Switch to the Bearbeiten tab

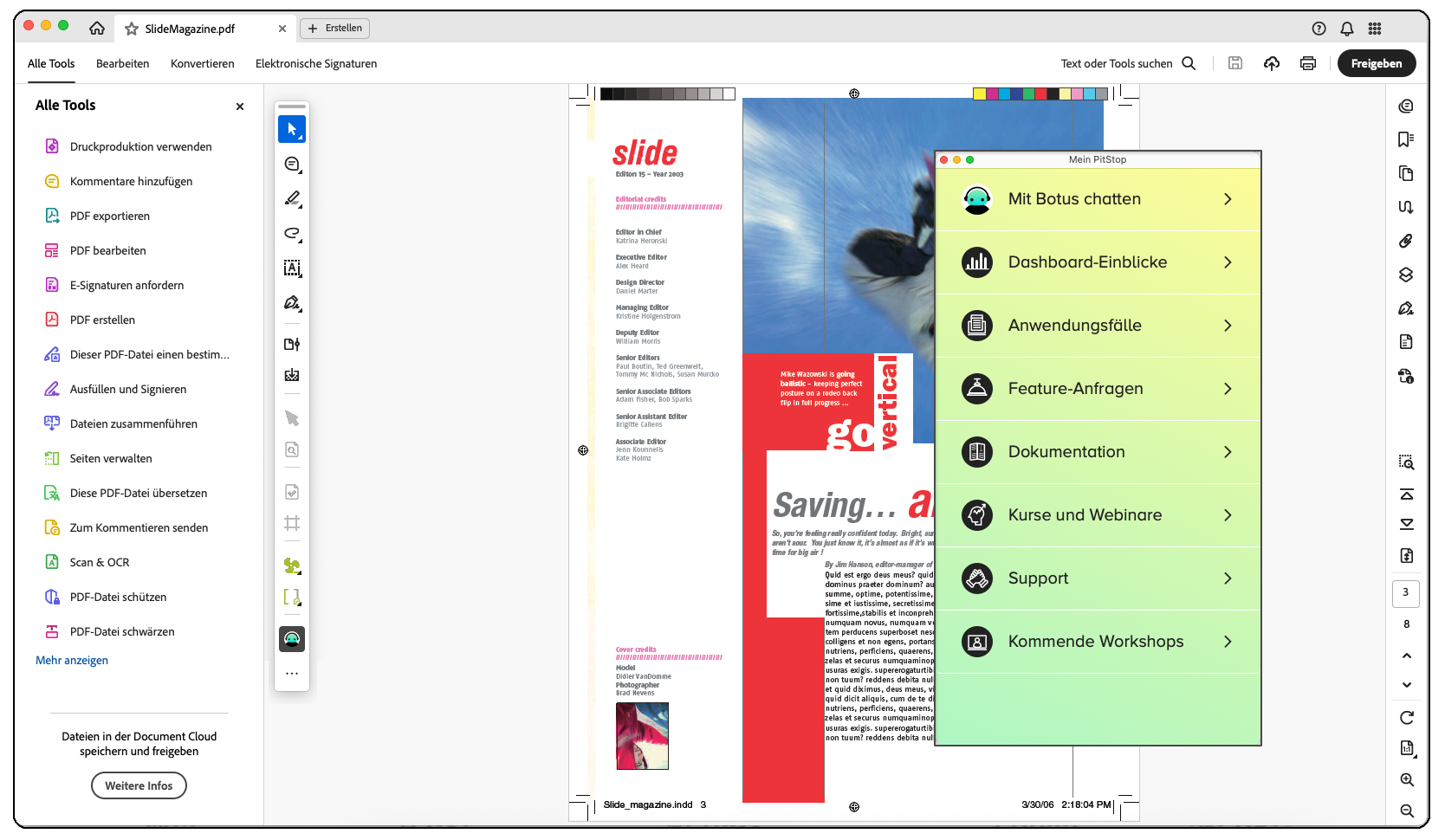coord(122,63)
